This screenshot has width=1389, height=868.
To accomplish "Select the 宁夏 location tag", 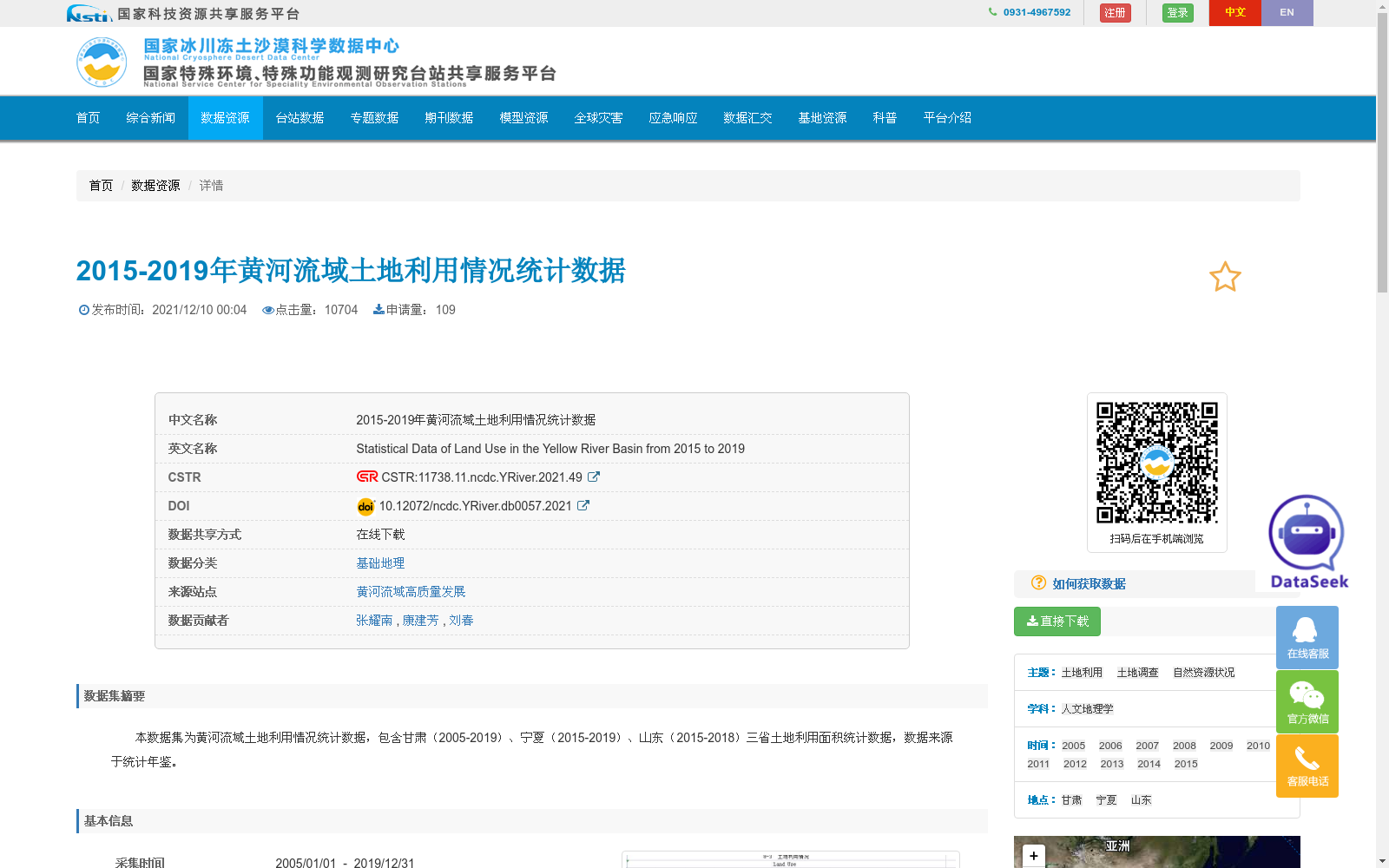I will point(1106,800).
